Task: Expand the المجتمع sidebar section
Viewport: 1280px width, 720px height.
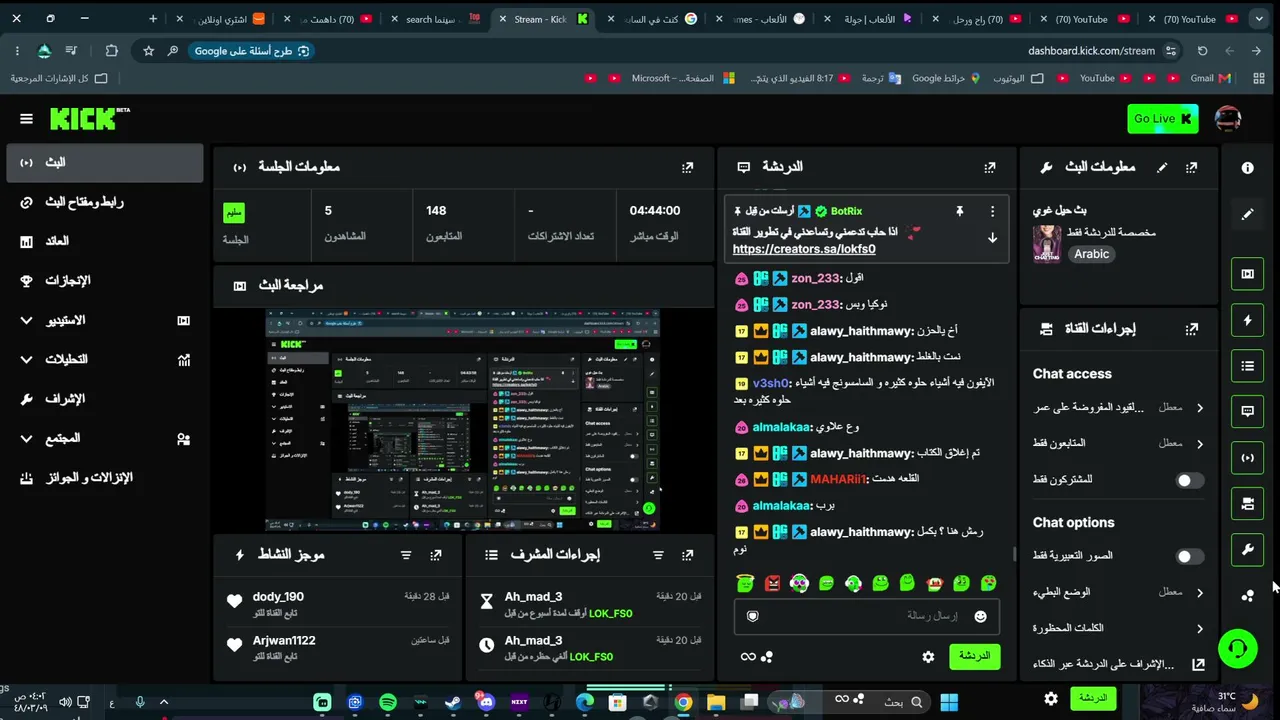Action: (104, 438)
